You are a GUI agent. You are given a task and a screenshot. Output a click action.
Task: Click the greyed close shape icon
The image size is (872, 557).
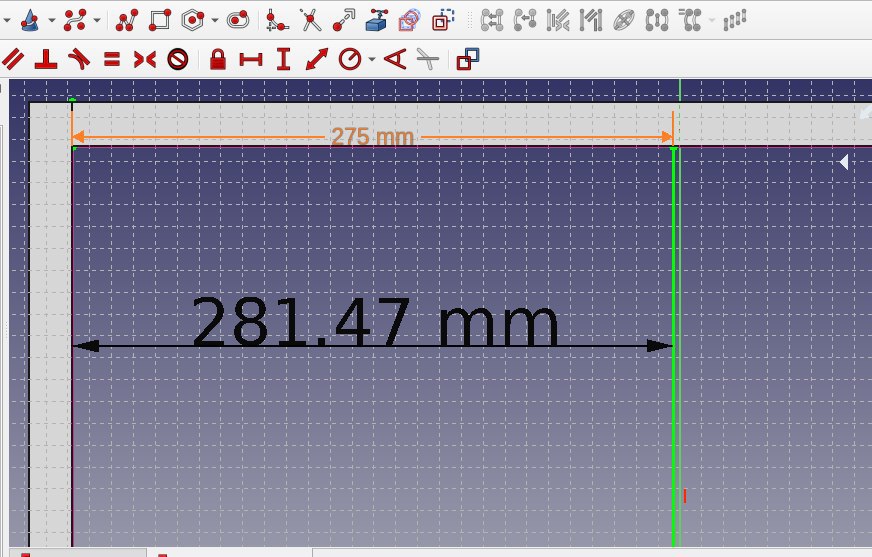(x=492, y=21)
